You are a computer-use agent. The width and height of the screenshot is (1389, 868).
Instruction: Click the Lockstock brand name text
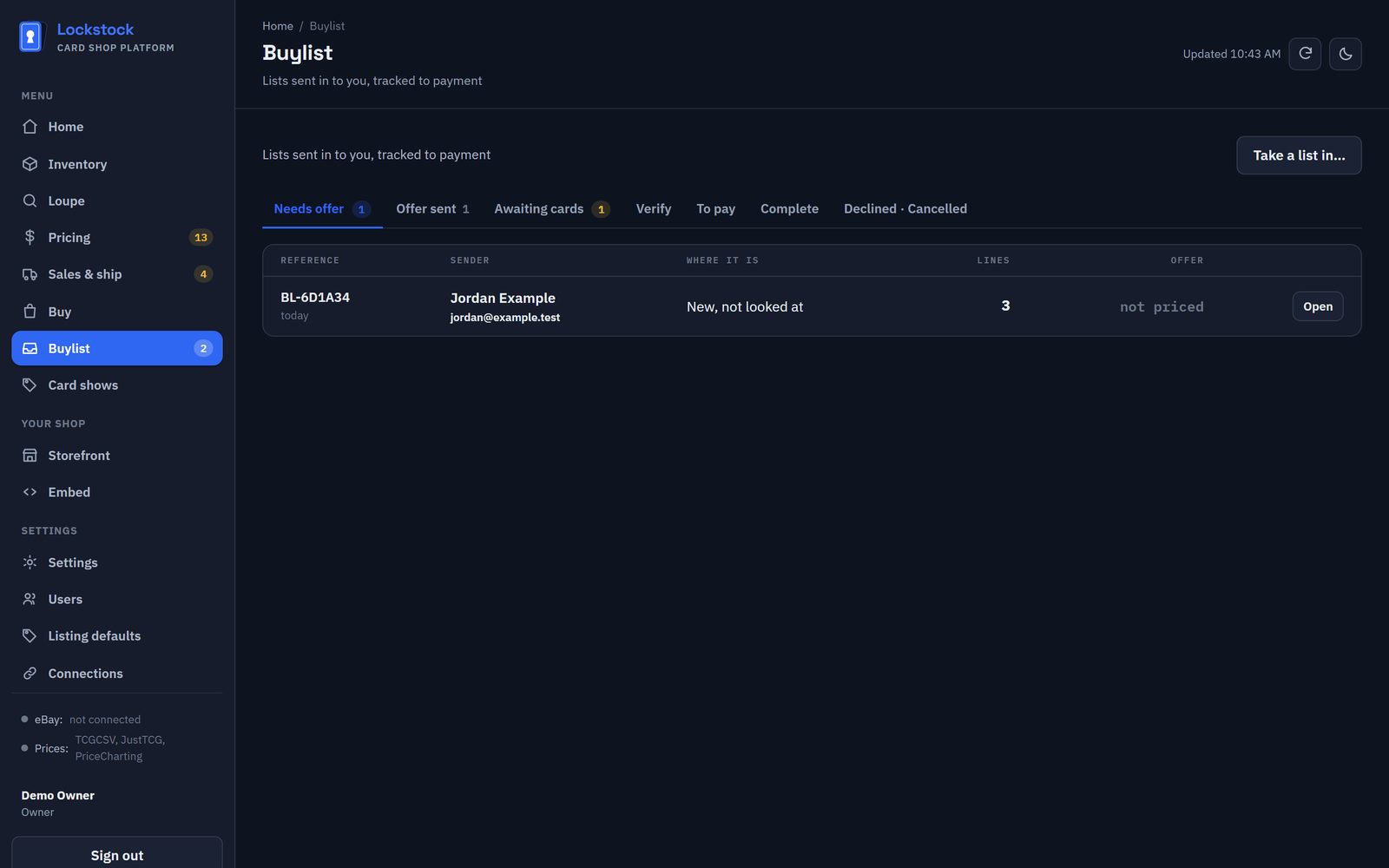(95, 30)
